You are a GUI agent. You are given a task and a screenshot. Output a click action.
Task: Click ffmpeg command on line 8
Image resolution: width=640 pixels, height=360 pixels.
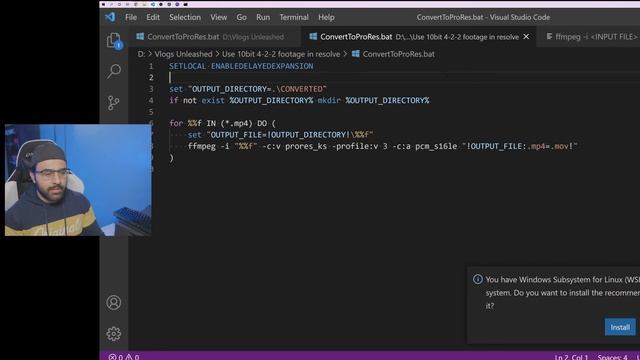[202, 146]
